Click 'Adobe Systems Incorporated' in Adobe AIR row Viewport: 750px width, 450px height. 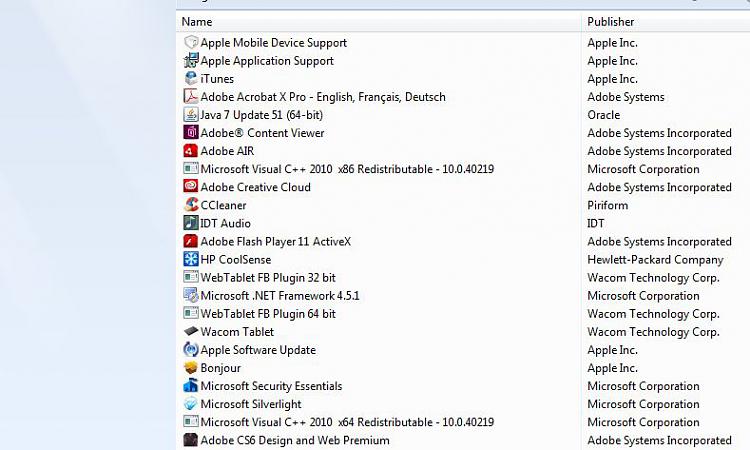[659, 151]
